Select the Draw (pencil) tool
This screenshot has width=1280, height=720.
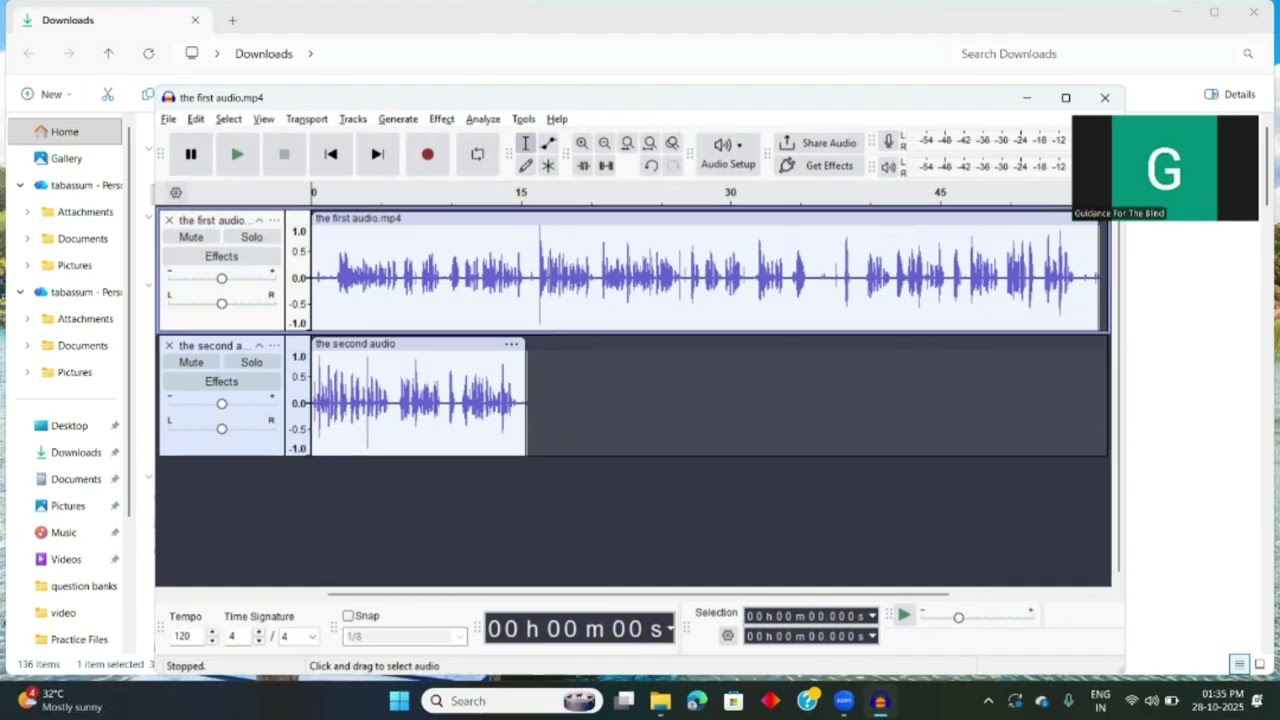[525, 165]
